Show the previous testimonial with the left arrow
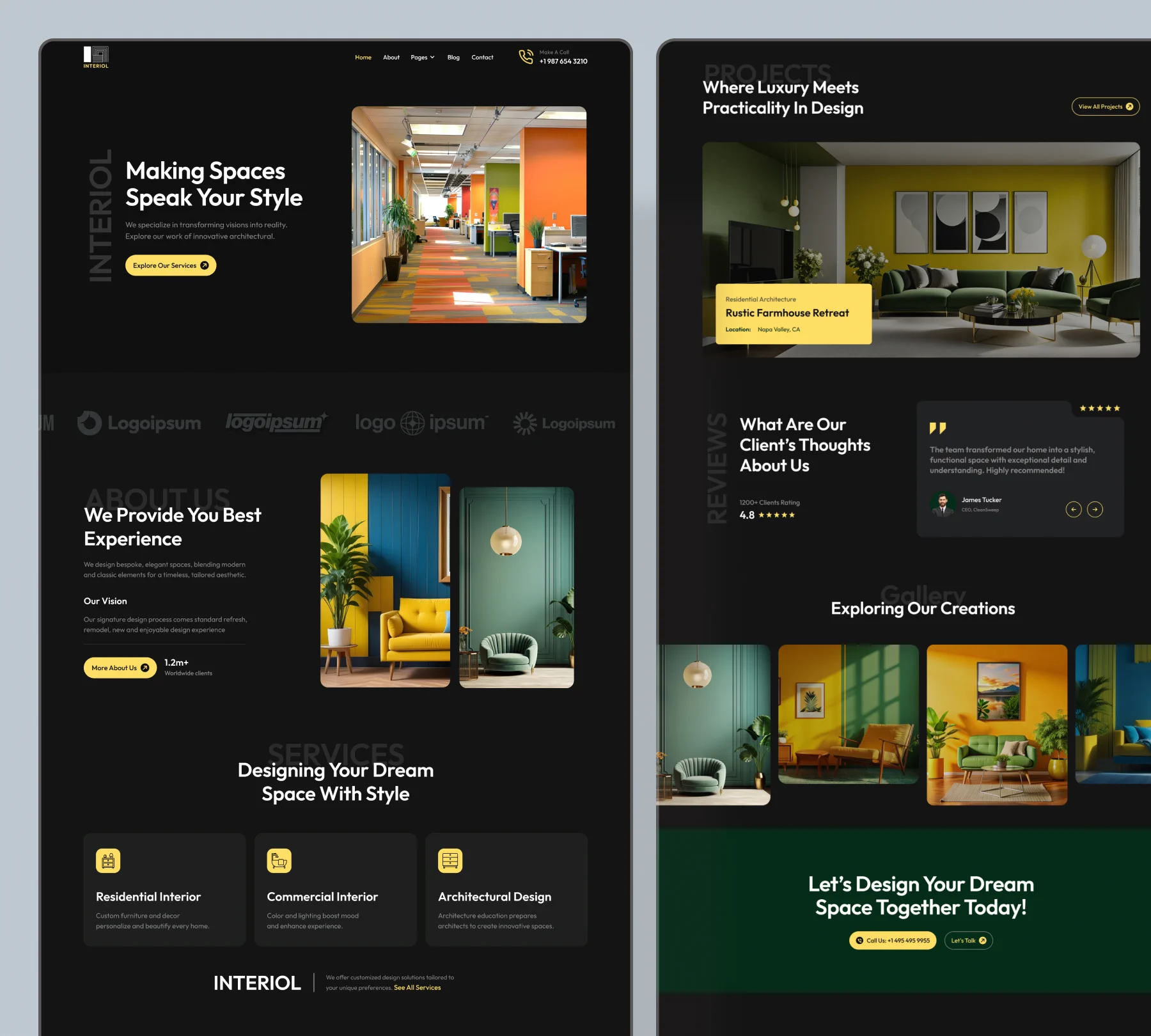 pos(1074,510)
